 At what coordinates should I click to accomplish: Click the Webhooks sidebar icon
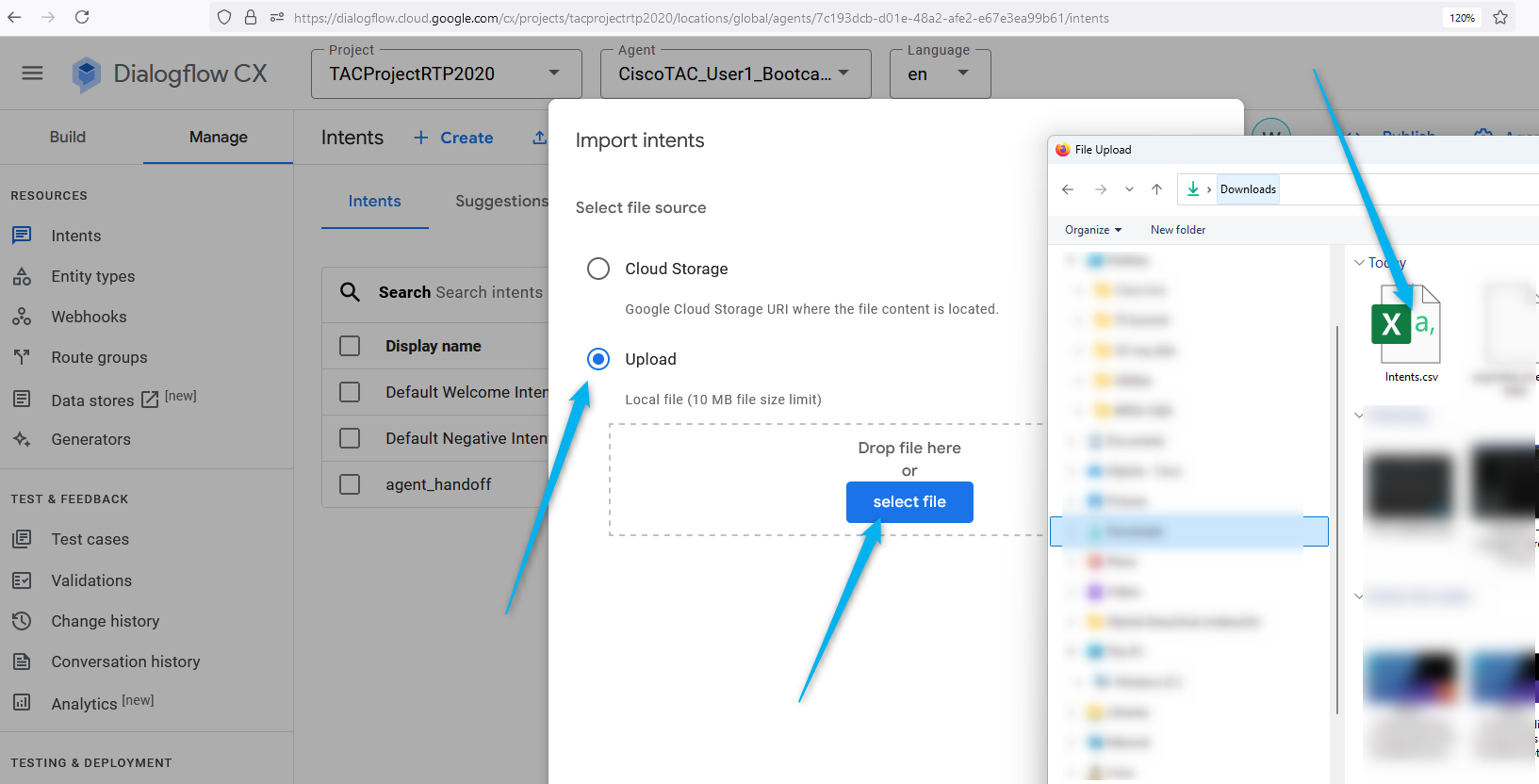pos(22,317)
